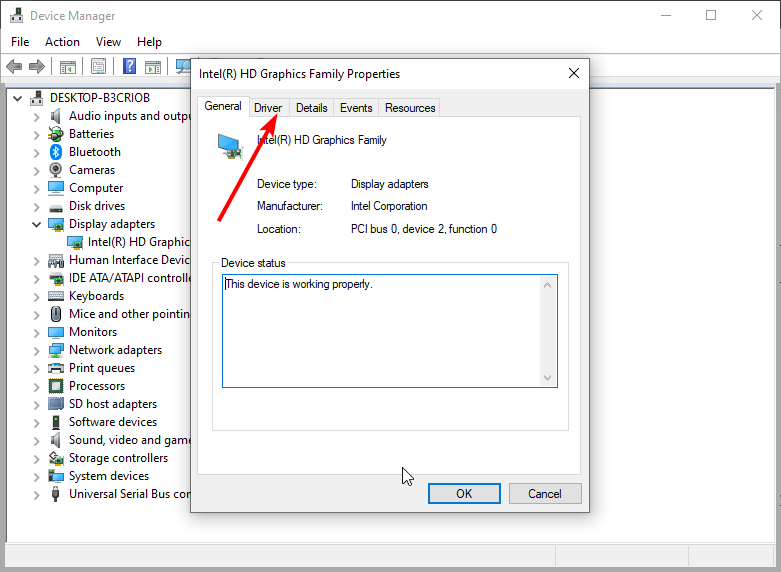This screenshot has height=572, width=781.
Task: Click Show/Hide Action Pane toolbar icon
Action: (x=152, y=66)
